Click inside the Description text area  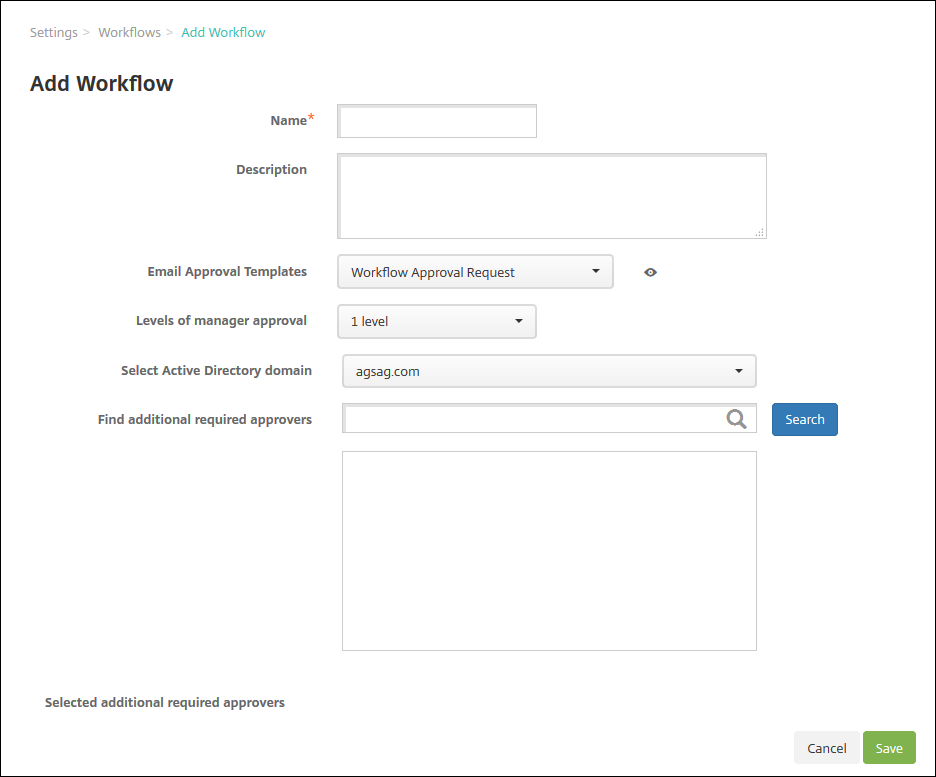[551, 196]
